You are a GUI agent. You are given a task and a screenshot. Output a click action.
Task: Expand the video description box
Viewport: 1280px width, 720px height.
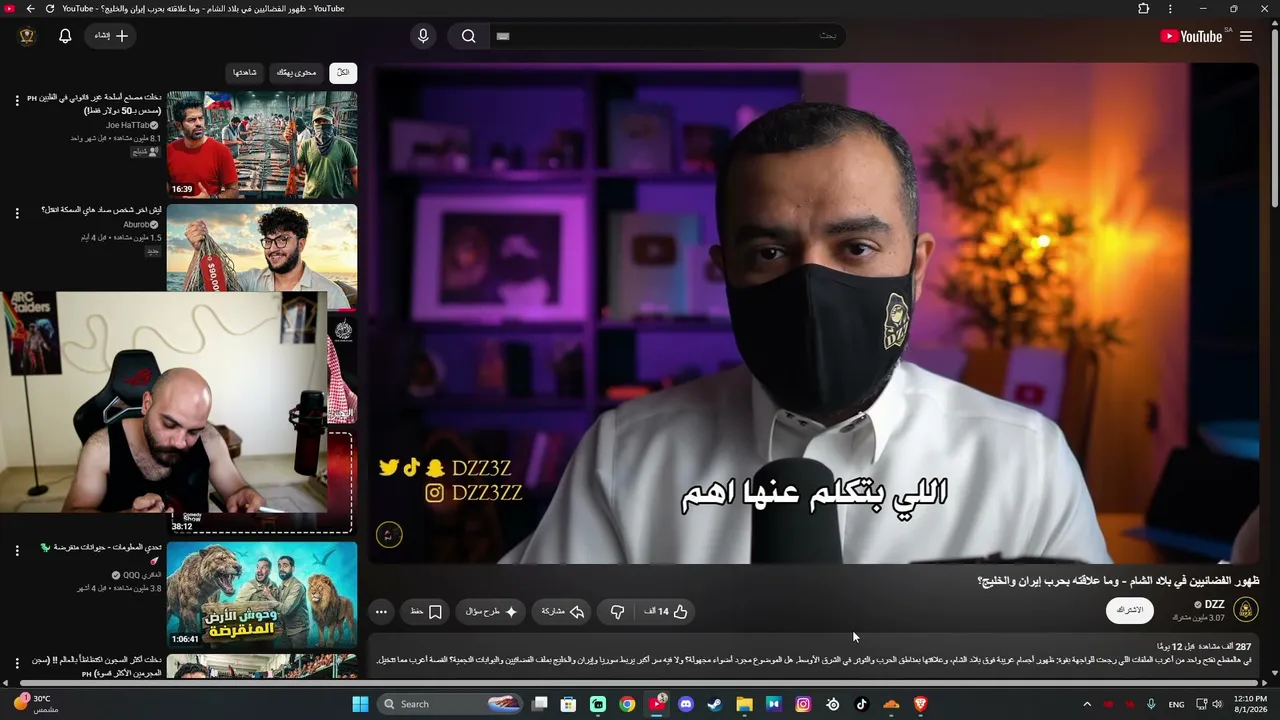coord(814,652)
